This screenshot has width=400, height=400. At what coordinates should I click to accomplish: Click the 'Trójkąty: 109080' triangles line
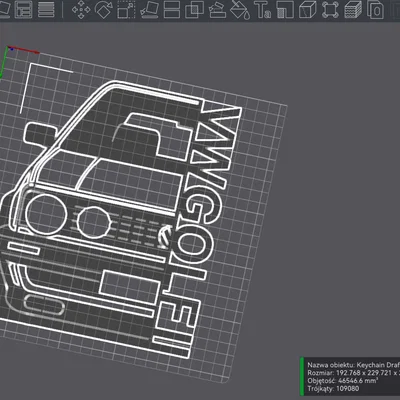[x=333, y=388]
